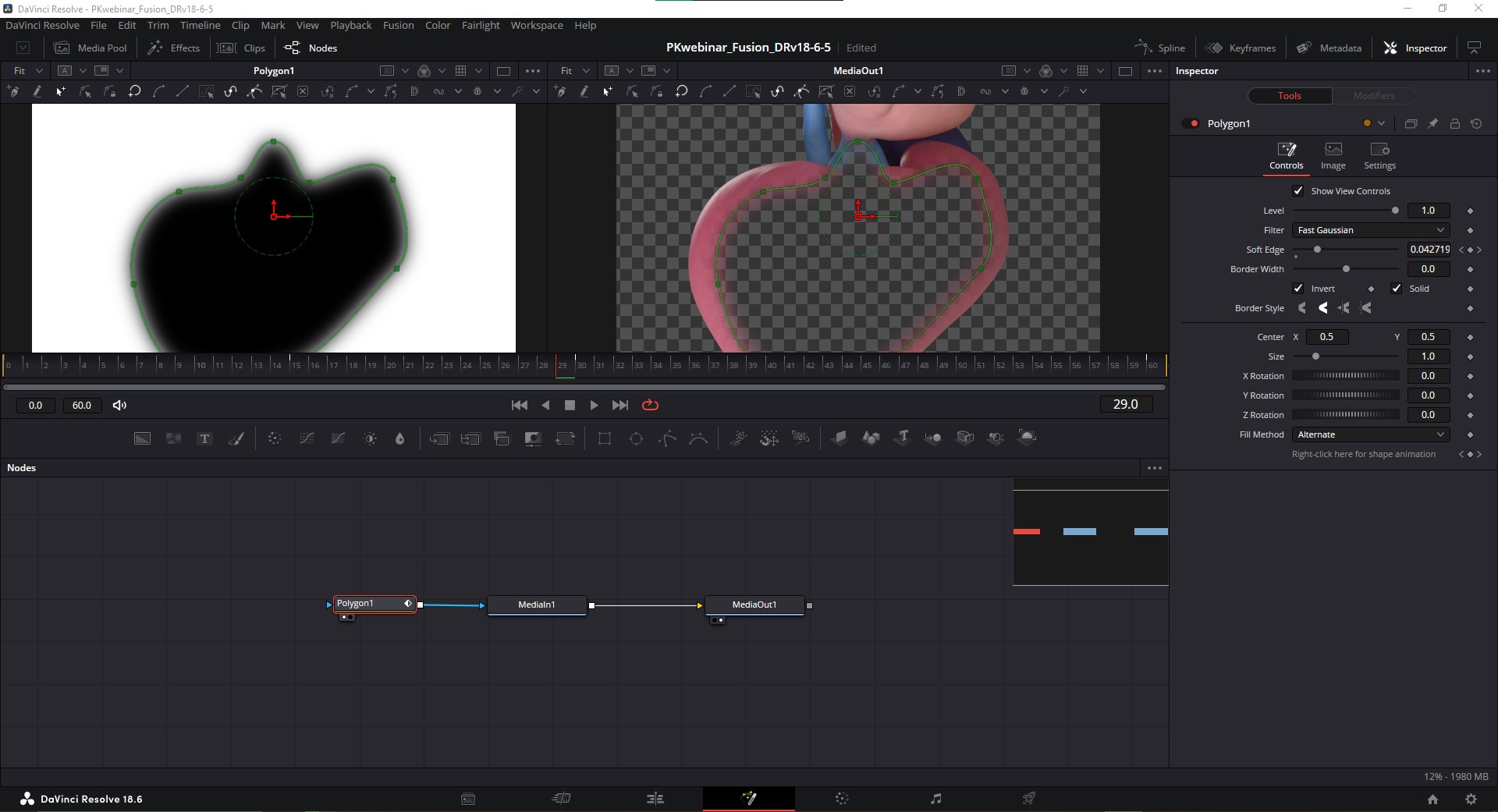The image size is (1498, 812).
Task: Switch to the Image tab in Inspector
Action: click(1333, 156)
